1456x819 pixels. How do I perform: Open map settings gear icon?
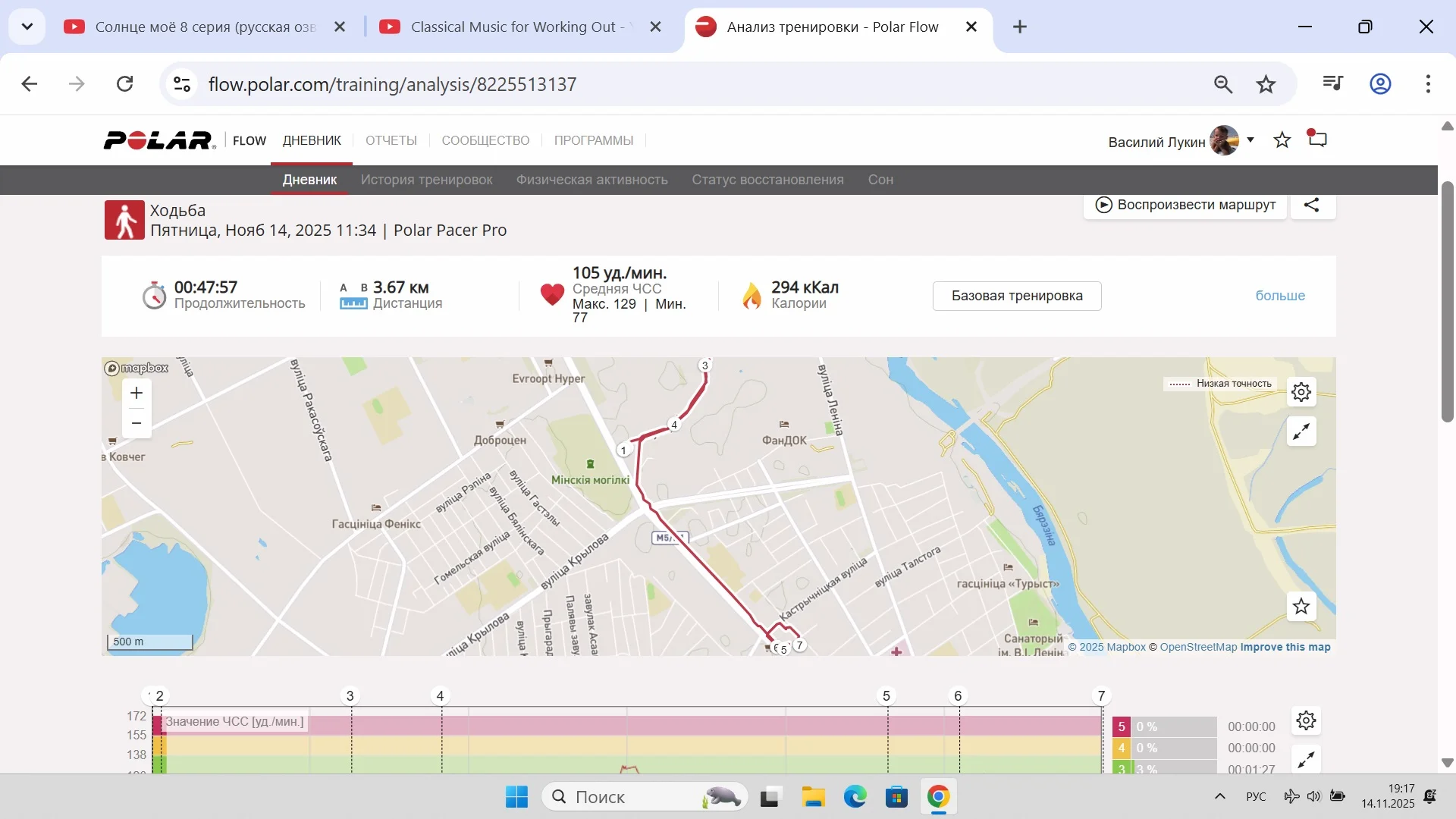(x=1301, y=392)
